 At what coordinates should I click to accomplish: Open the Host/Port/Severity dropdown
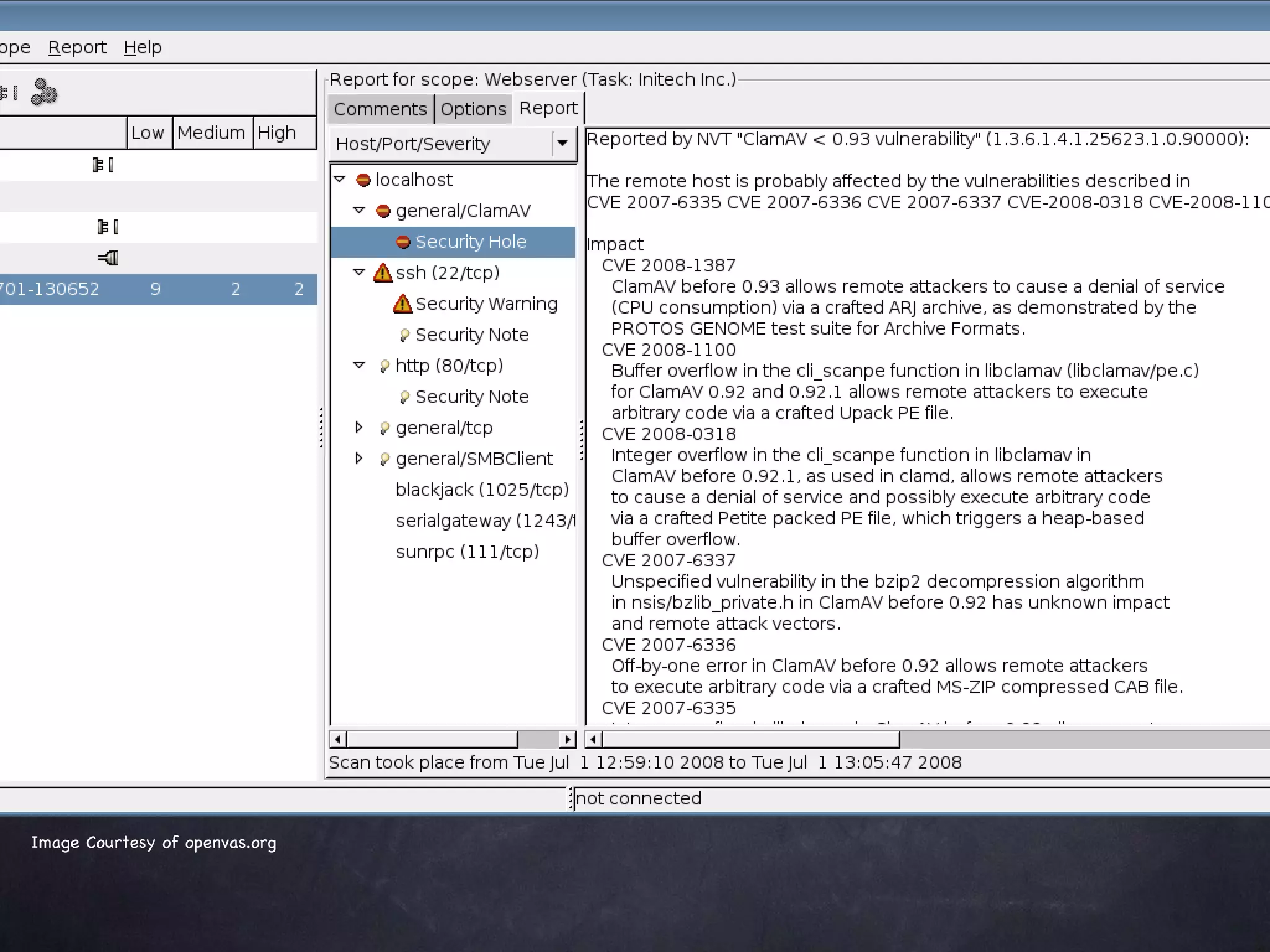562,144
